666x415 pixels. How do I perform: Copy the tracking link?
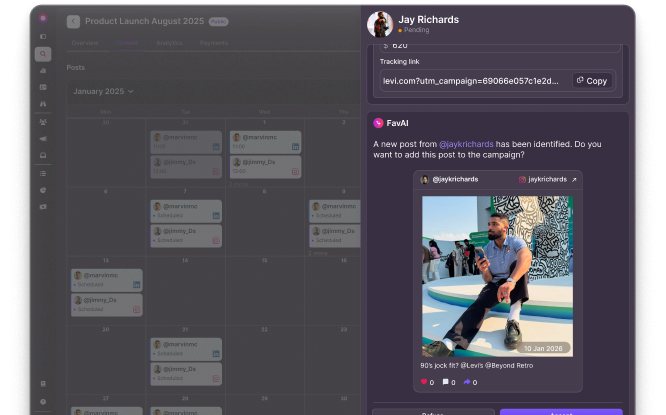tap(592, 81)
